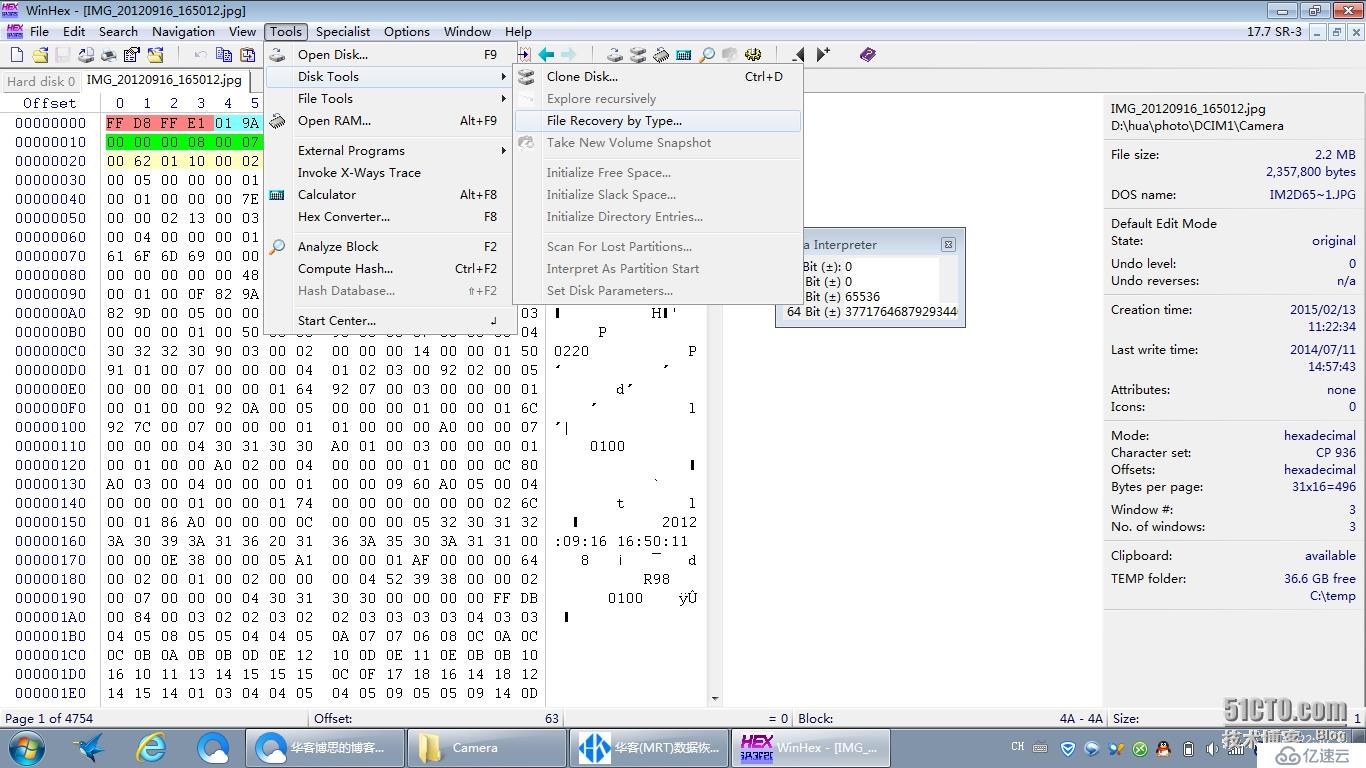Open the Edit menu

click(x=74, y=32)
